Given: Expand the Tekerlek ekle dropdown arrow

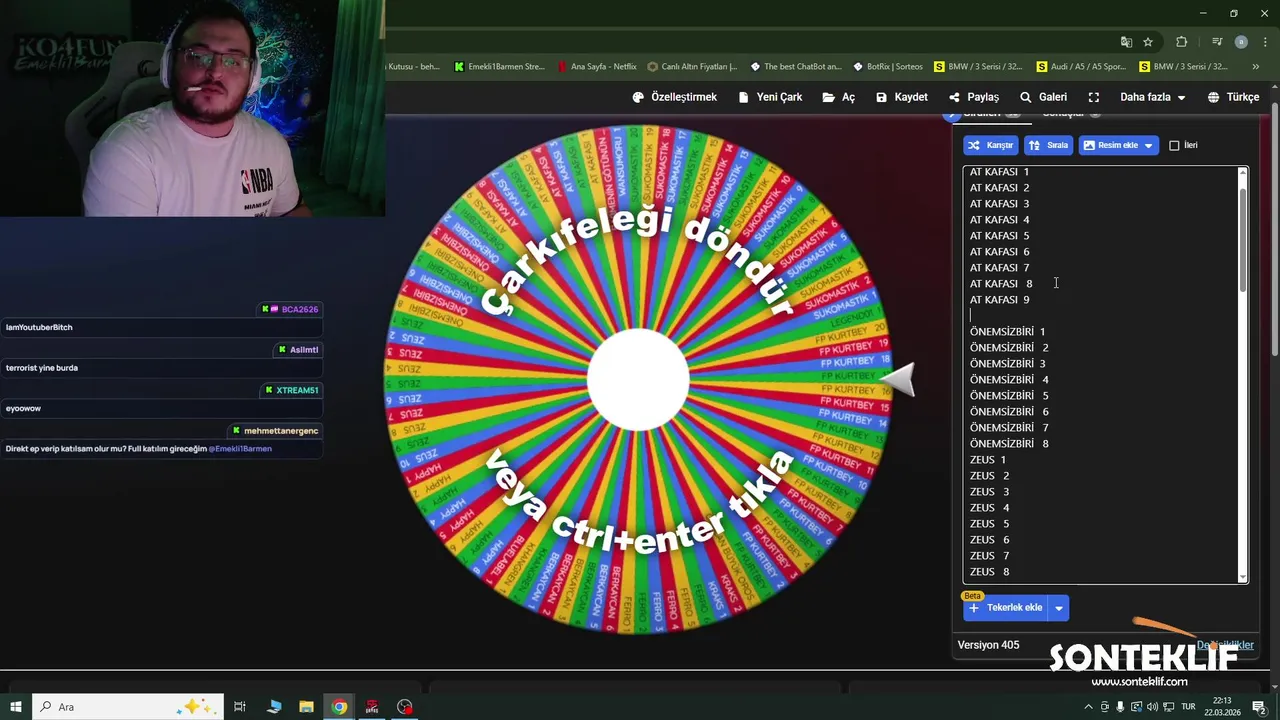Looking at the screenshot, I should (x=1059, y=608).
